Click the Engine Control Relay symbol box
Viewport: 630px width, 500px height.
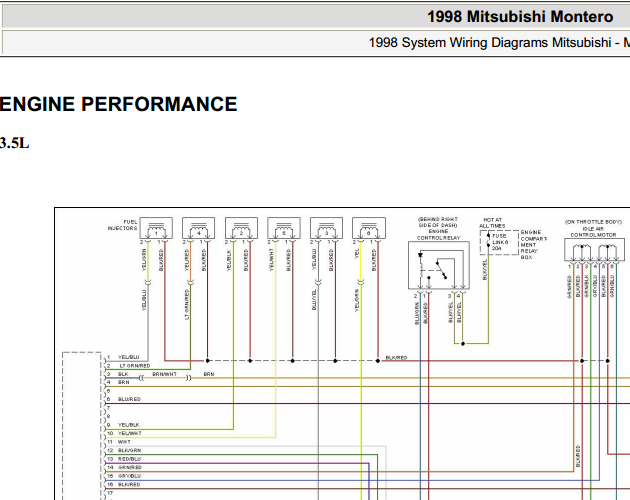[439, 265]
